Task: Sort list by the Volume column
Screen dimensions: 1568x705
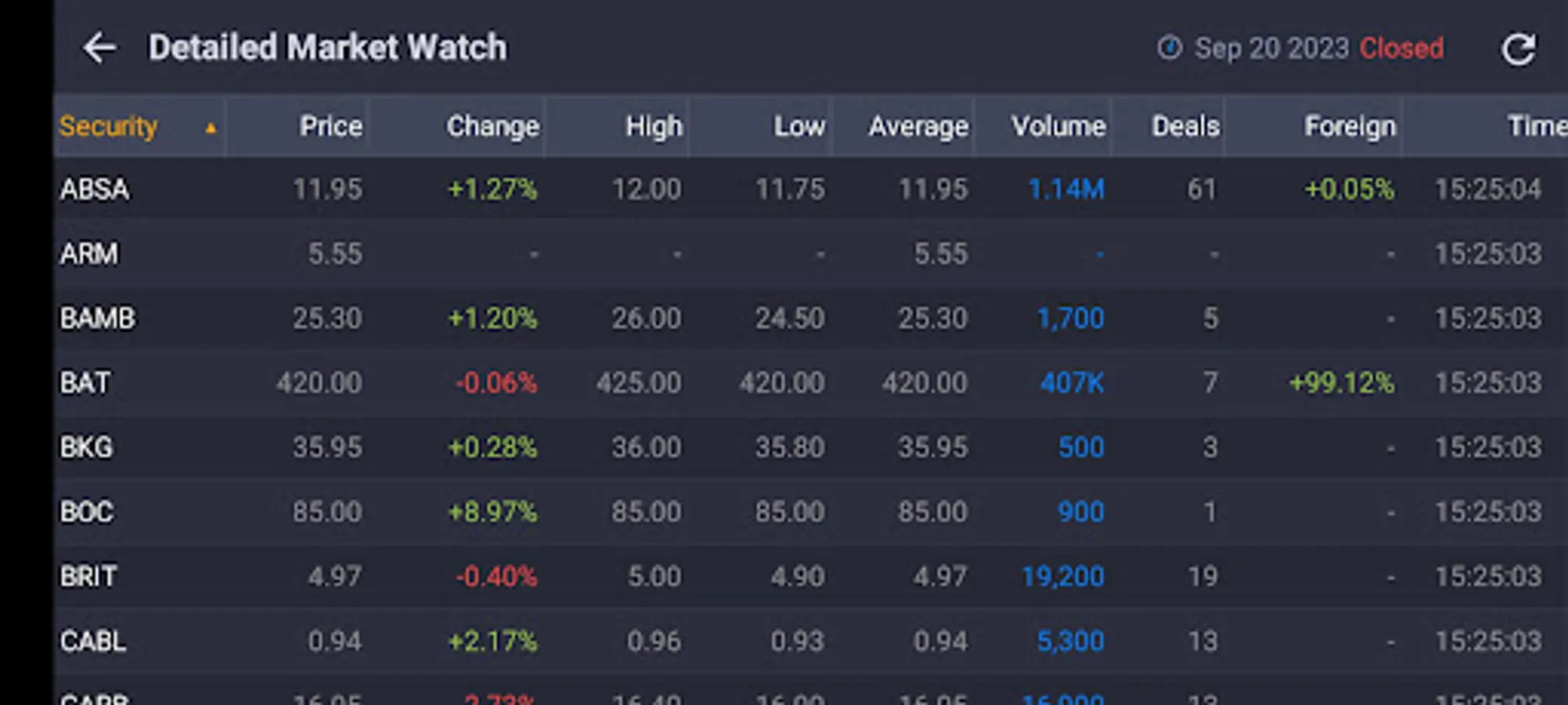Action: (x=1058, y=126)
